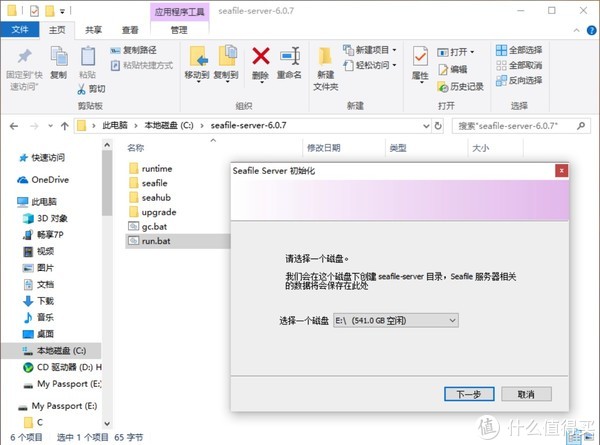Open recent locations dropdown arrow
The image size is (600, 445).
pos(51,126)
